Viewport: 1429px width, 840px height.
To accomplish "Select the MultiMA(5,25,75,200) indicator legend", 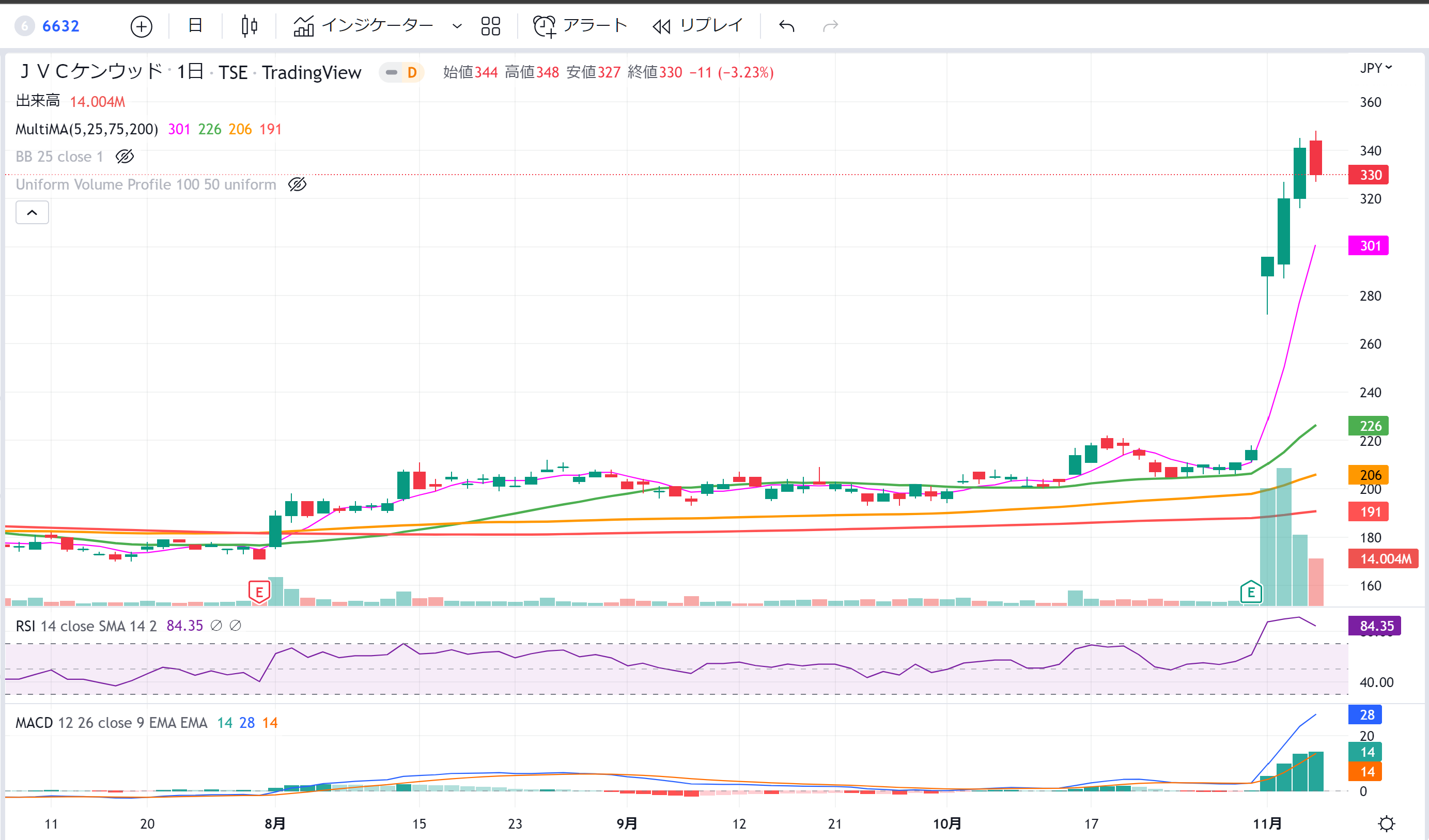I will (87, 129).
